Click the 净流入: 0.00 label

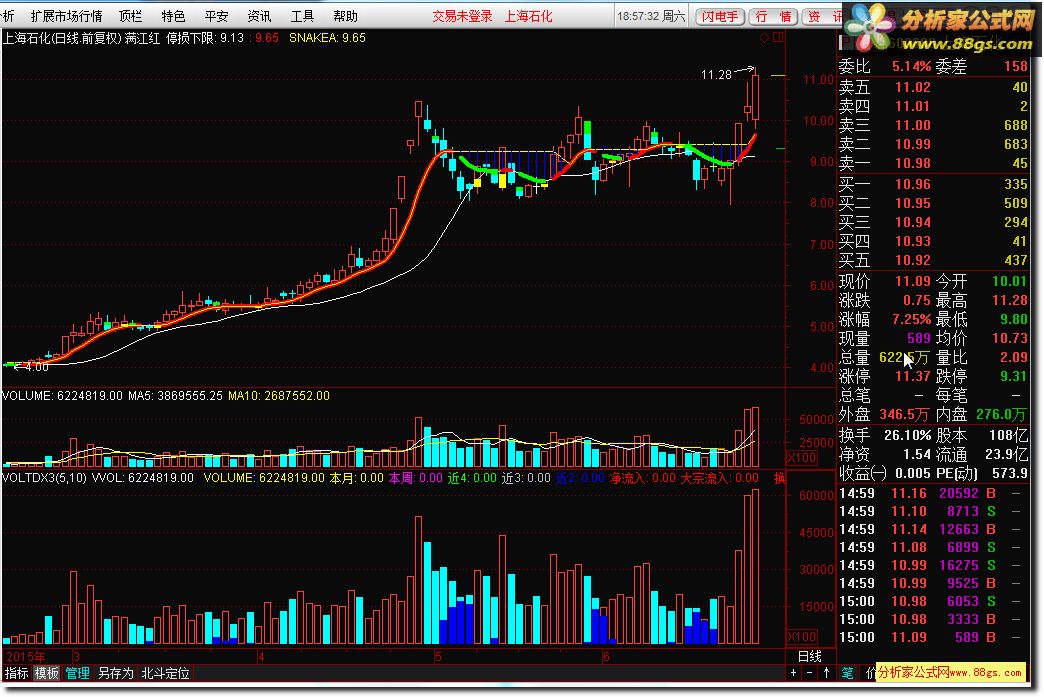pos(642,478)
